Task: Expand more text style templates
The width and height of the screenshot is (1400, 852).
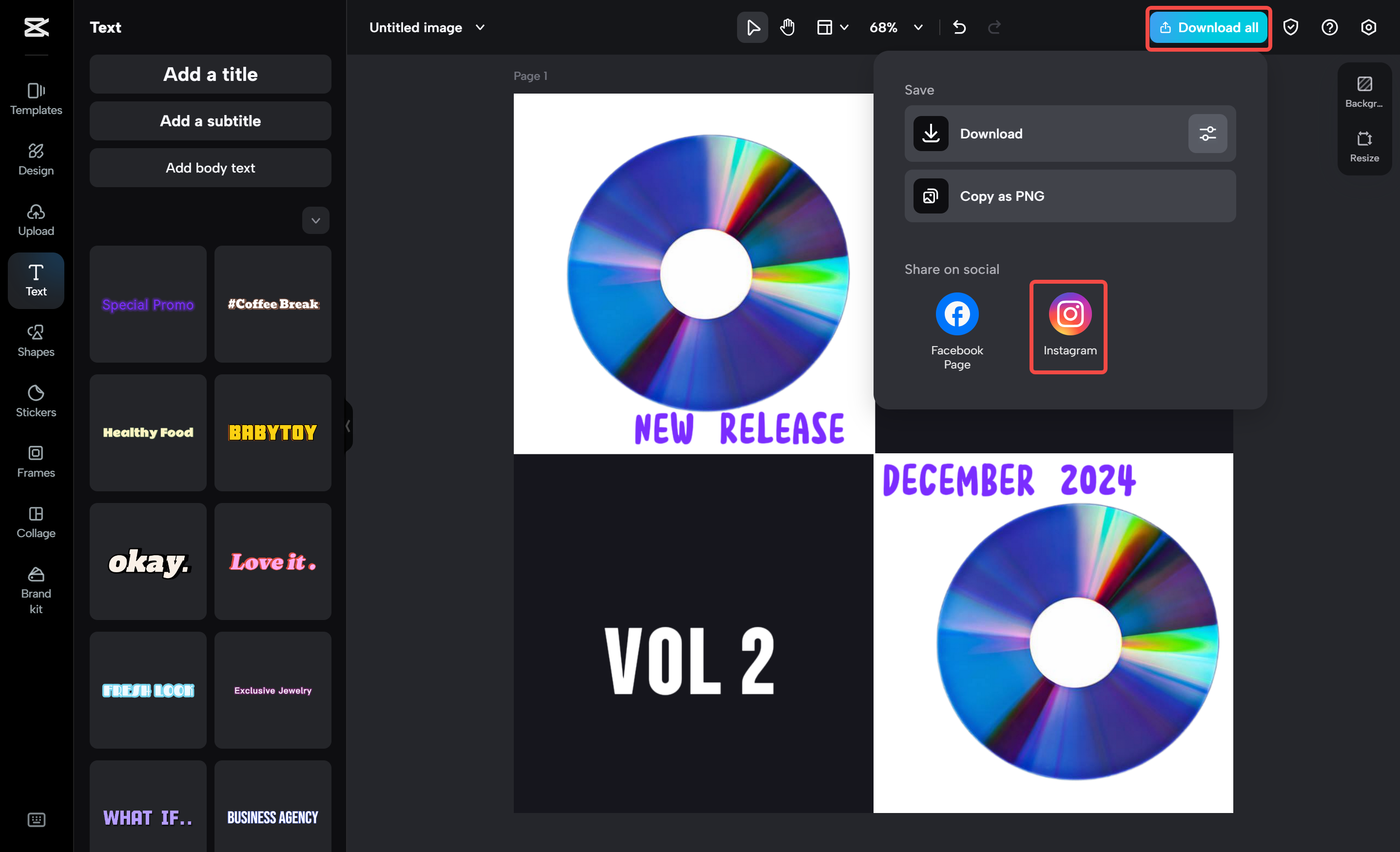Action: (315, 220)
